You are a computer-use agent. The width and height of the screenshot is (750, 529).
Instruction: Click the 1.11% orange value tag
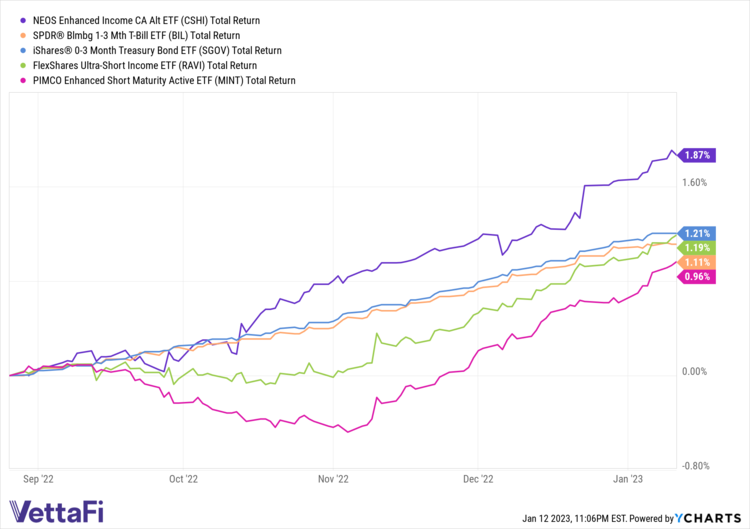click(695, 262)
